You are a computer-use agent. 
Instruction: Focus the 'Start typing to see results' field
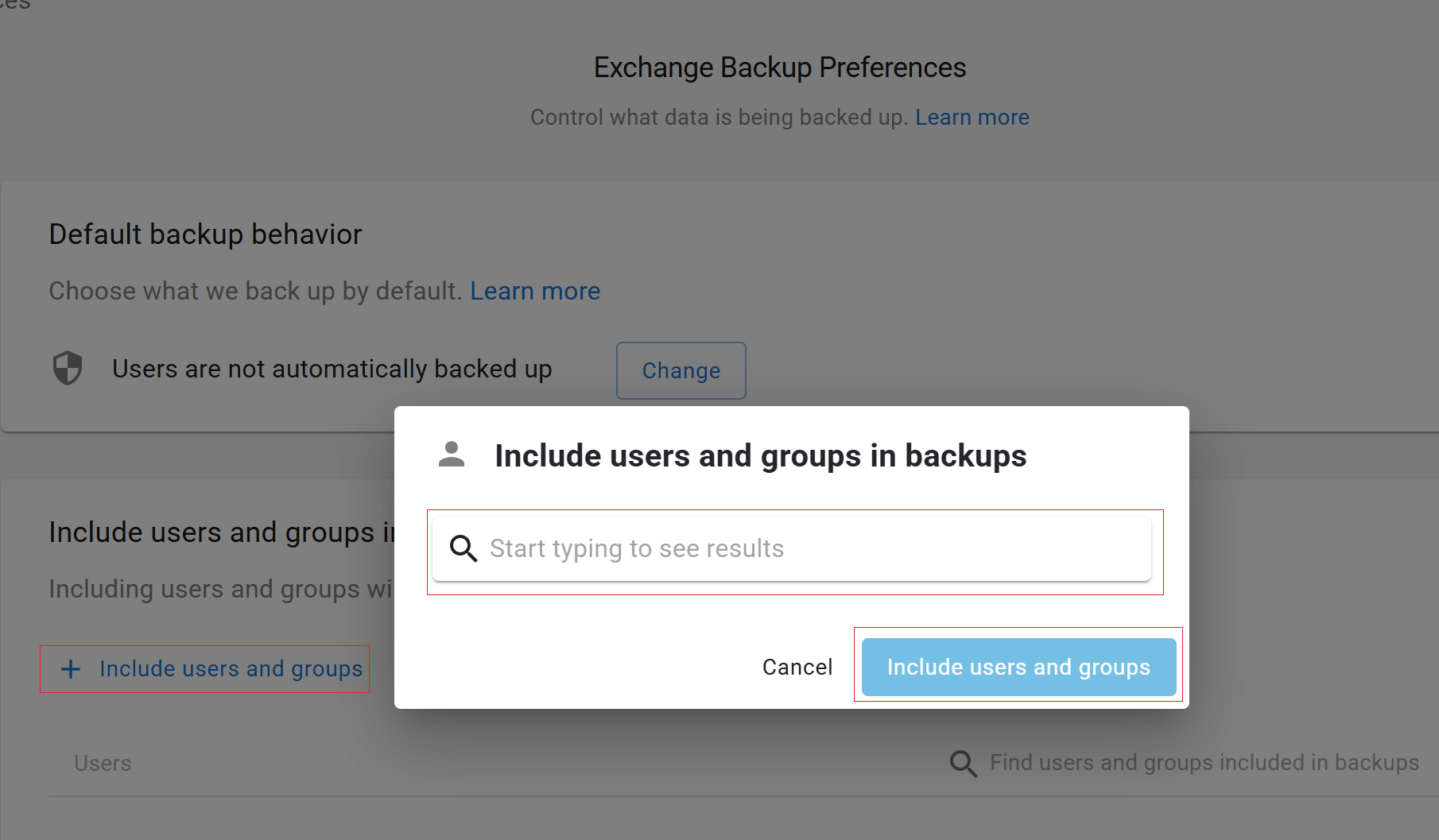pyautogui.click(x=792, y=549)
